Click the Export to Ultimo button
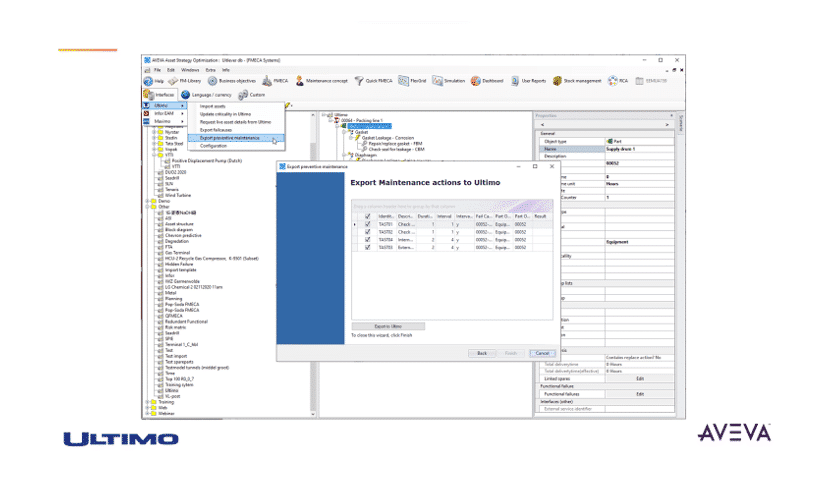This screenshot has height=500, width=829. pyautogui.click(x=388, y=327)
